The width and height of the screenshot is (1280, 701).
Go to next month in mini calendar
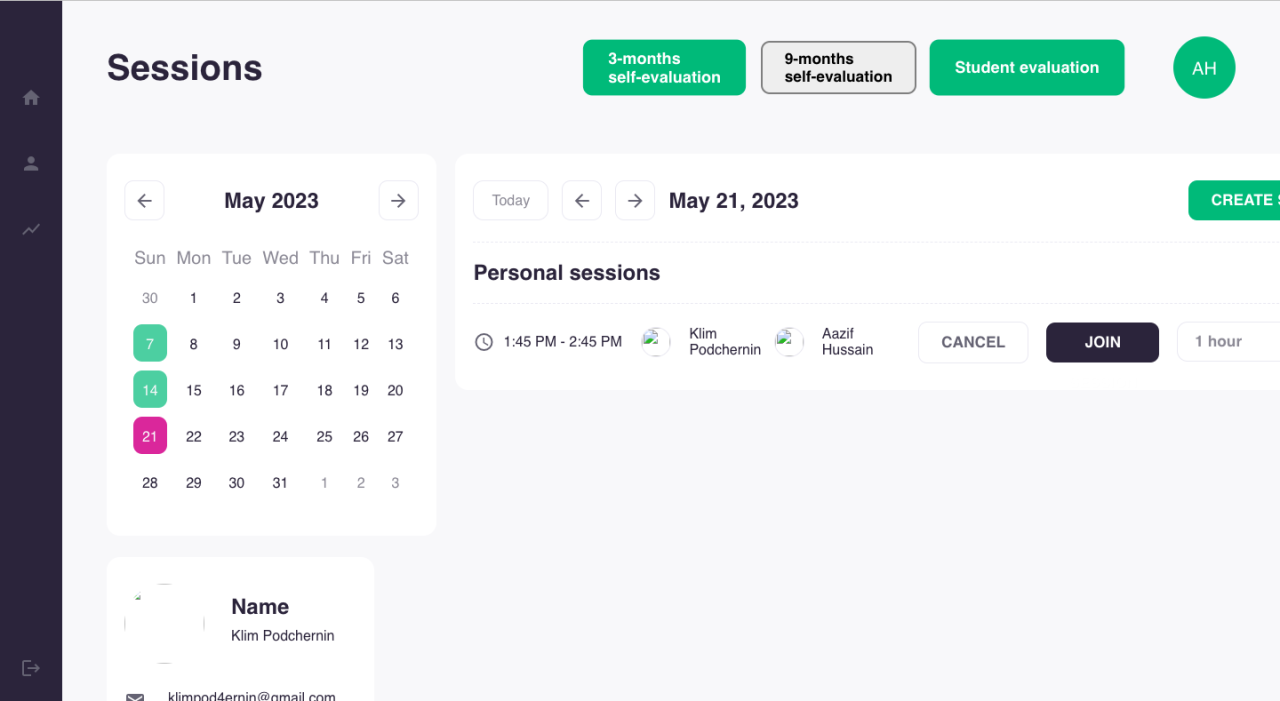398,201
